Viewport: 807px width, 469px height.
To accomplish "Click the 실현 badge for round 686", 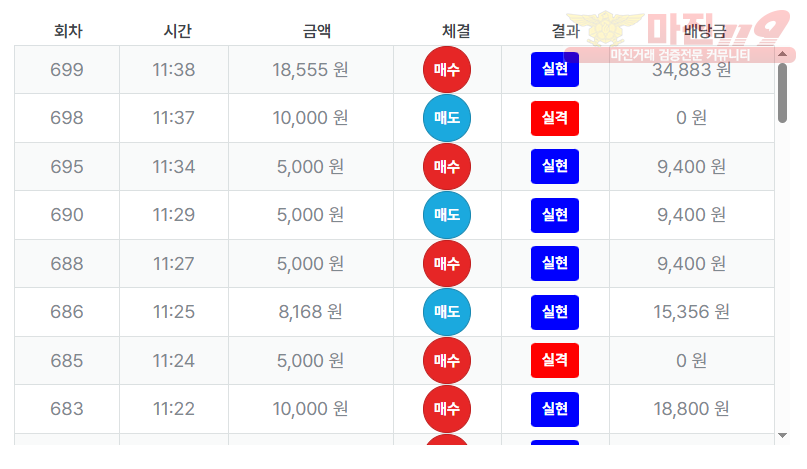I will (x=555, y=312).
